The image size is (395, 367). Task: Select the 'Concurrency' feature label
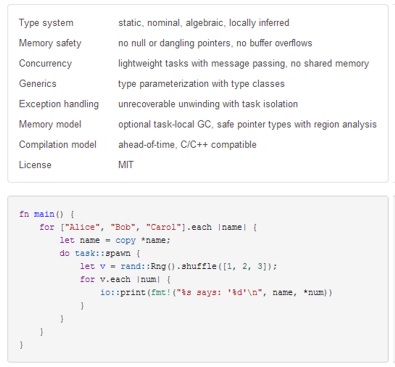click(x=45, y=63)
